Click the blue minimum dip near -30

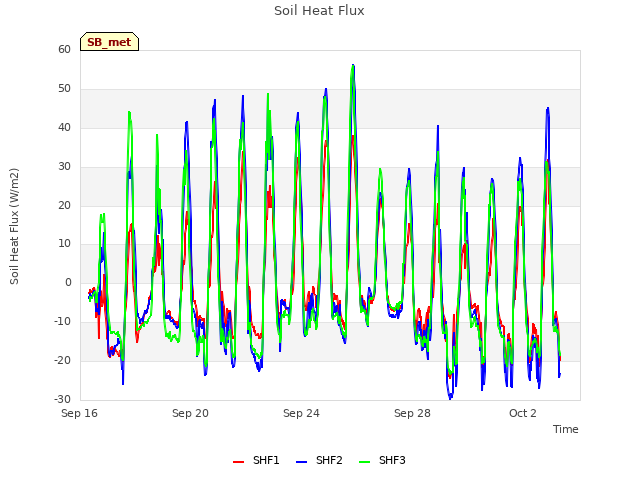pyautogui.click(x=450, y=398)
